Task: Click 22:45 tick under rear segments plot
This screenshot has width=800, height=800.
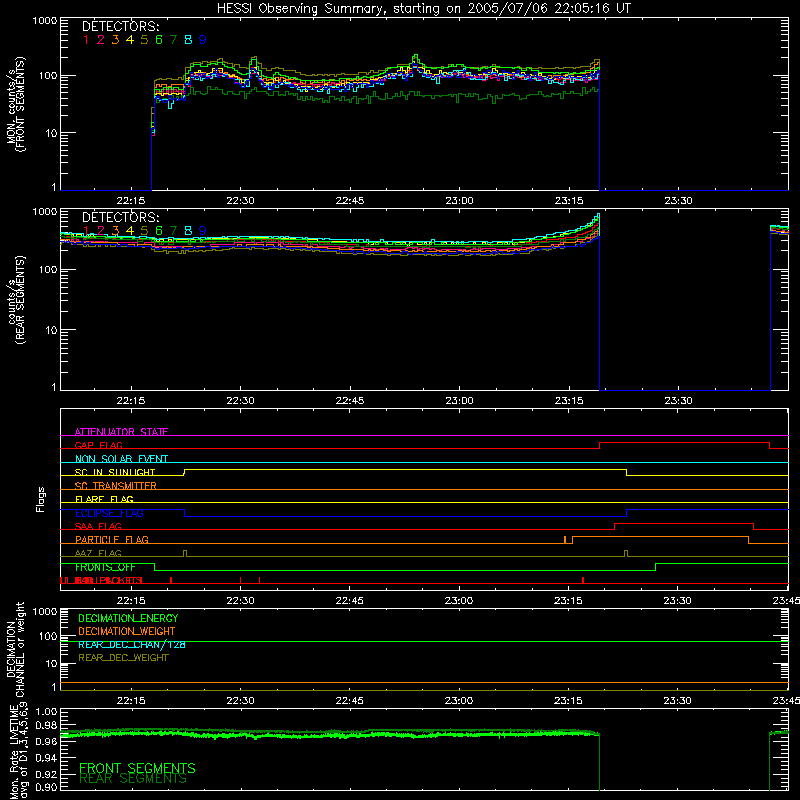Action: pyautogui.click(x=350, y=401)
